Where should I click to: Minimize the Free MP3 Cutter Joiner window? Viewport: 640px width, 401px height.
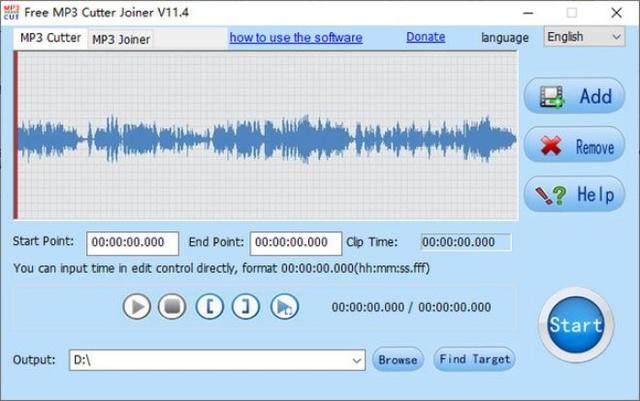click(528, 13)
